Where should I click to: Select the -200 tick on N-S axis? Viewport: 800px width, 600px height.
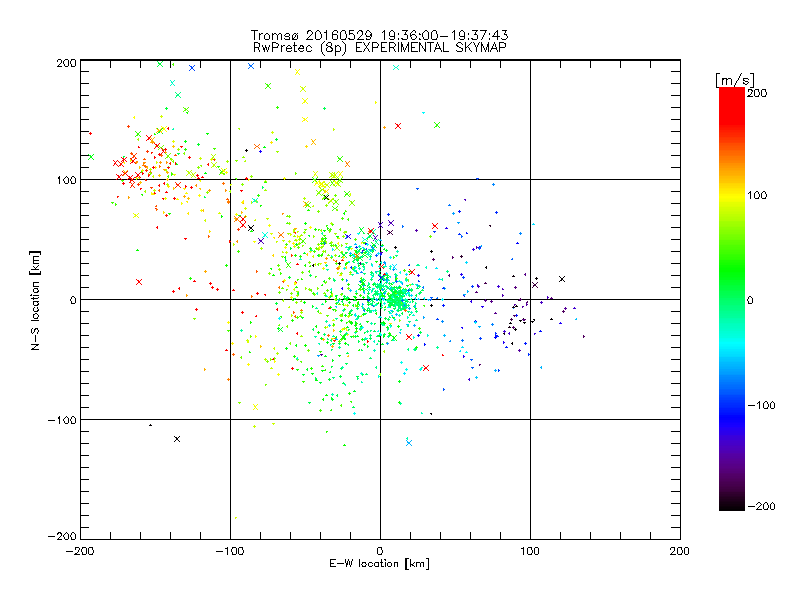tap(62, 536)
